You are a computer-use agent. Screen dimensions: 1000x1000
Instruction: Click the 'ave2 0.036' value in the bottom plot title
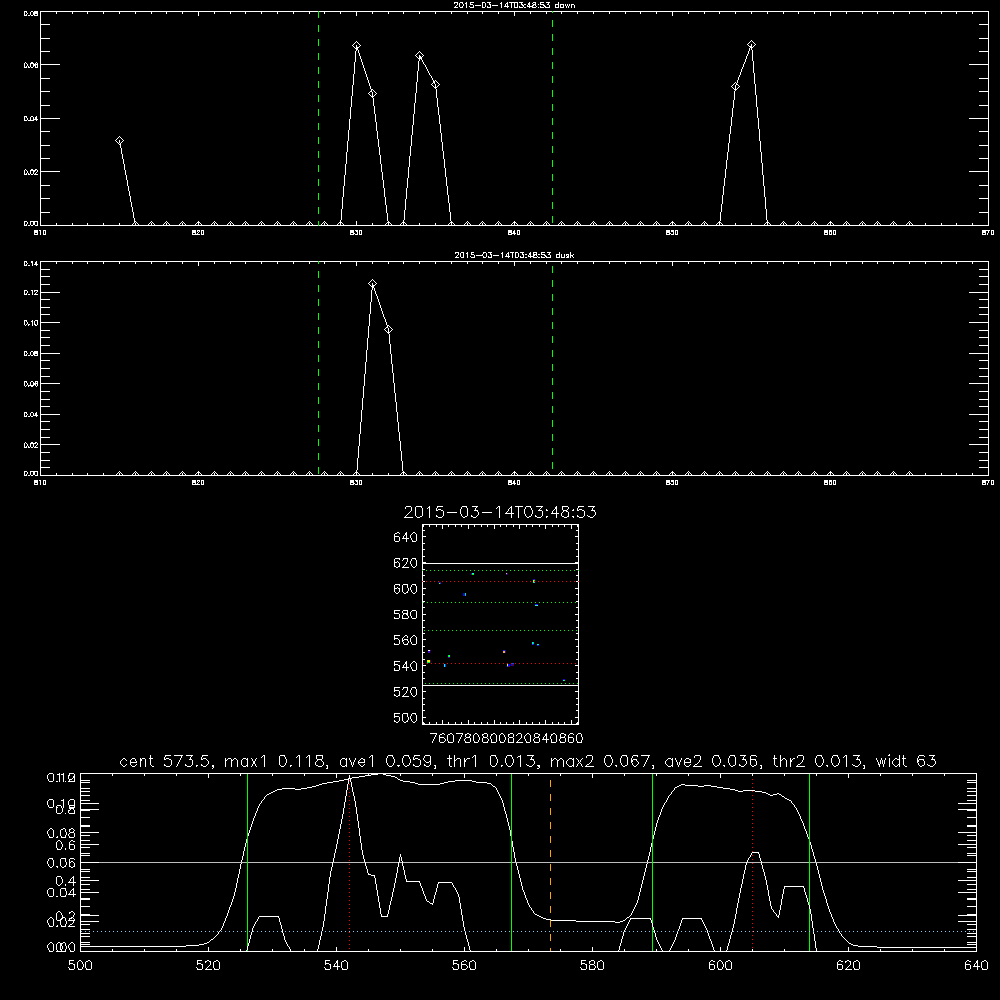click(712, 761)
